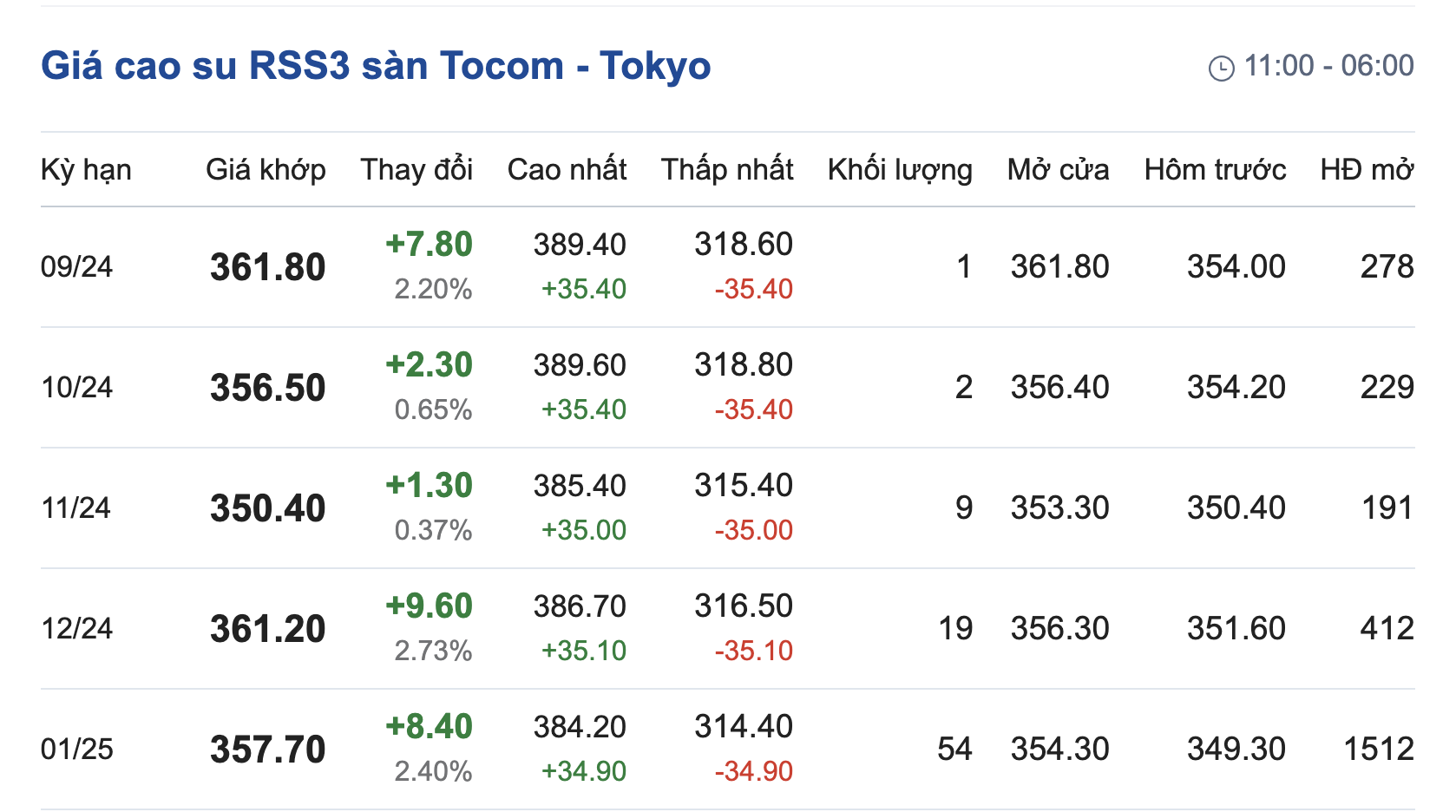The image size is (1456, 812).
Task: Click the 'Cao nhất' column header
Action: (567, 169)
